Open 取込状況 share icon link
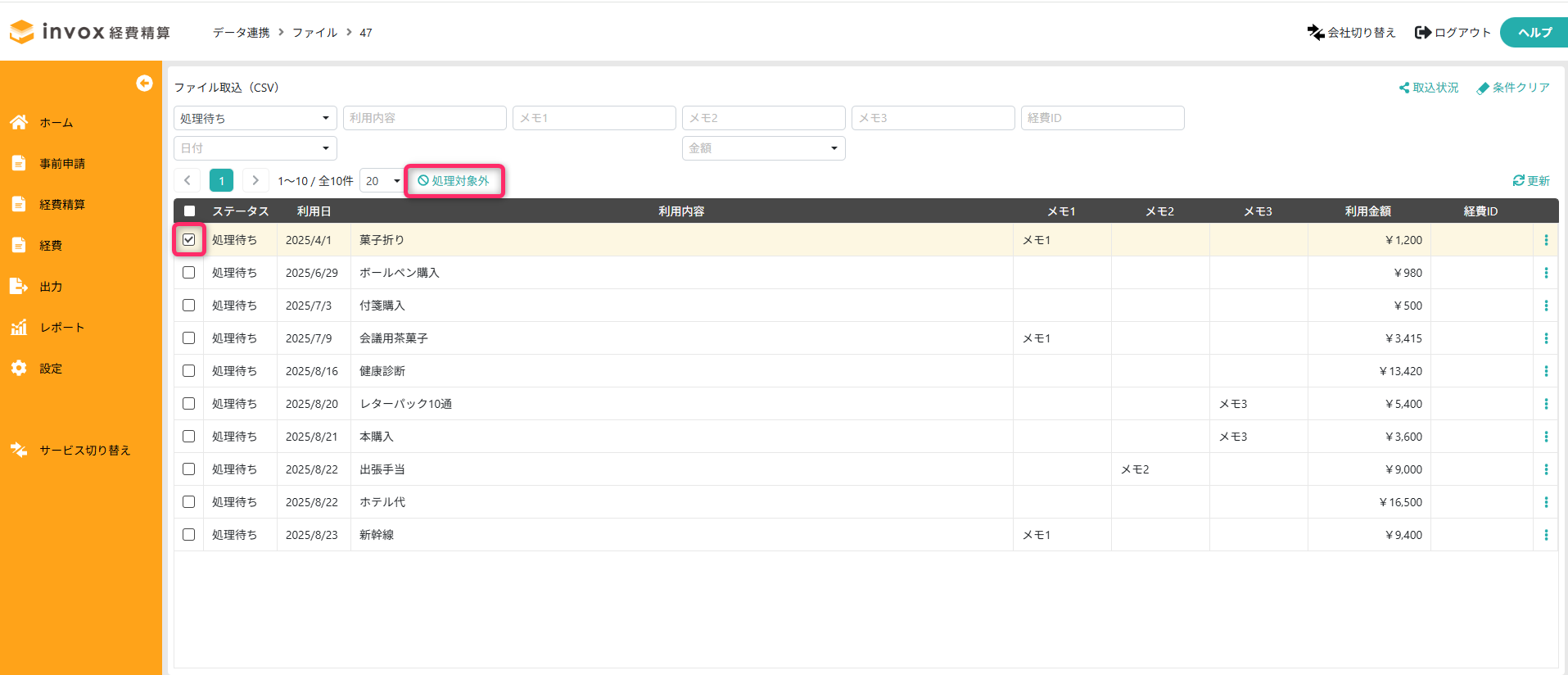Image resolution: width=1568 pixels, height=675 pixels. [1403, 88]
